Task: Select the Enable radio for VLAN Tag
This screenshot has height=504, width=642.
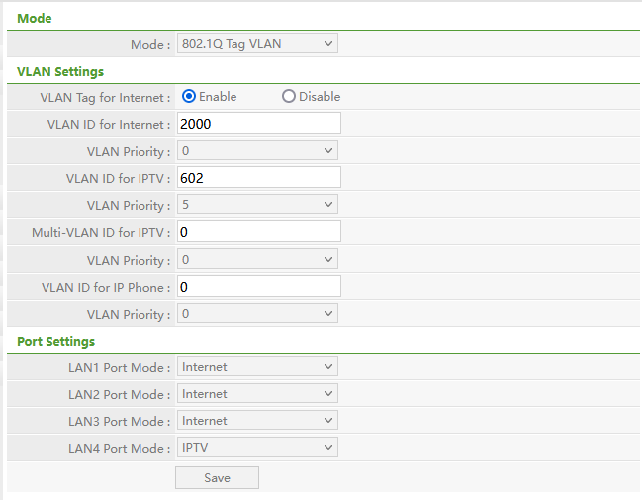Action: (x=189, y=97)
